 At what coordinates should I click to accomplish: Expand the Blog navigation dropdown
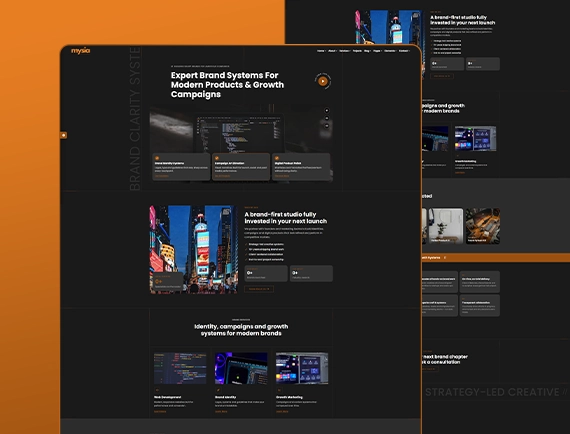click(367, 51)
